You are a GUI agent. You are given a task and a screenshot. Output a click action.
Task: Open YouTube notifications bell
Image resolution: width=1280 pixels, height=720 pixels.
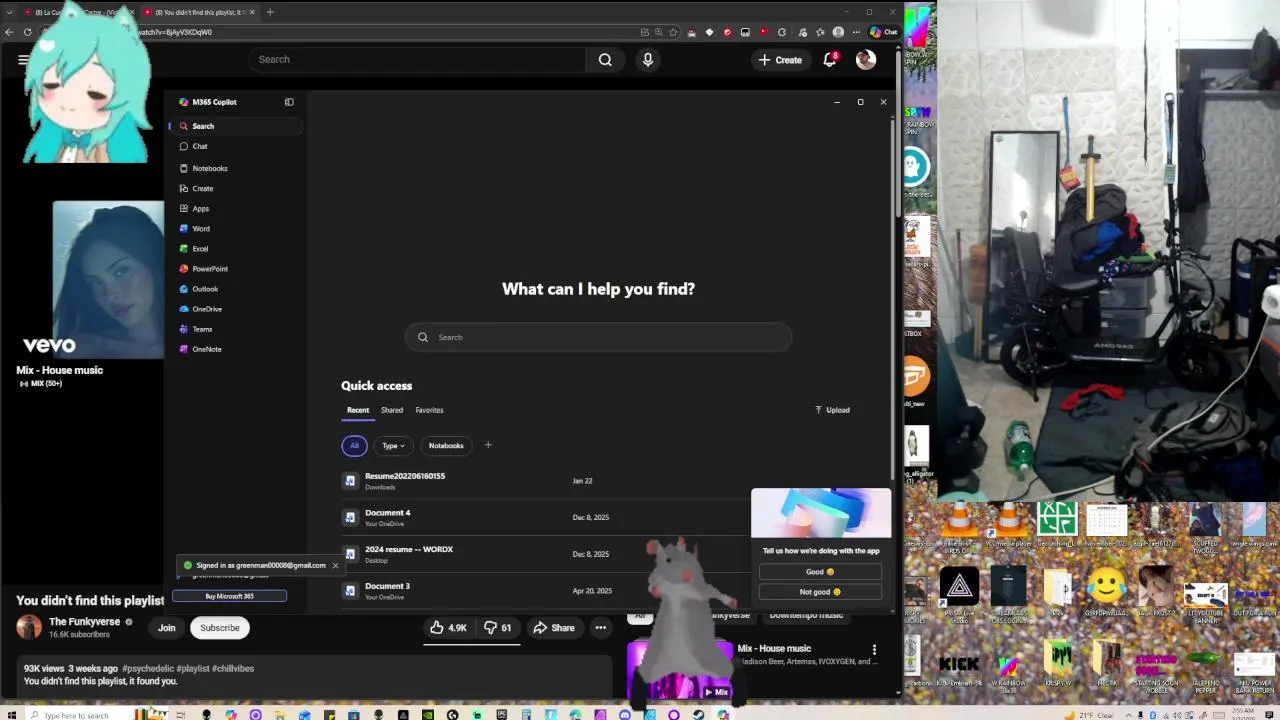tap(830, 60)
